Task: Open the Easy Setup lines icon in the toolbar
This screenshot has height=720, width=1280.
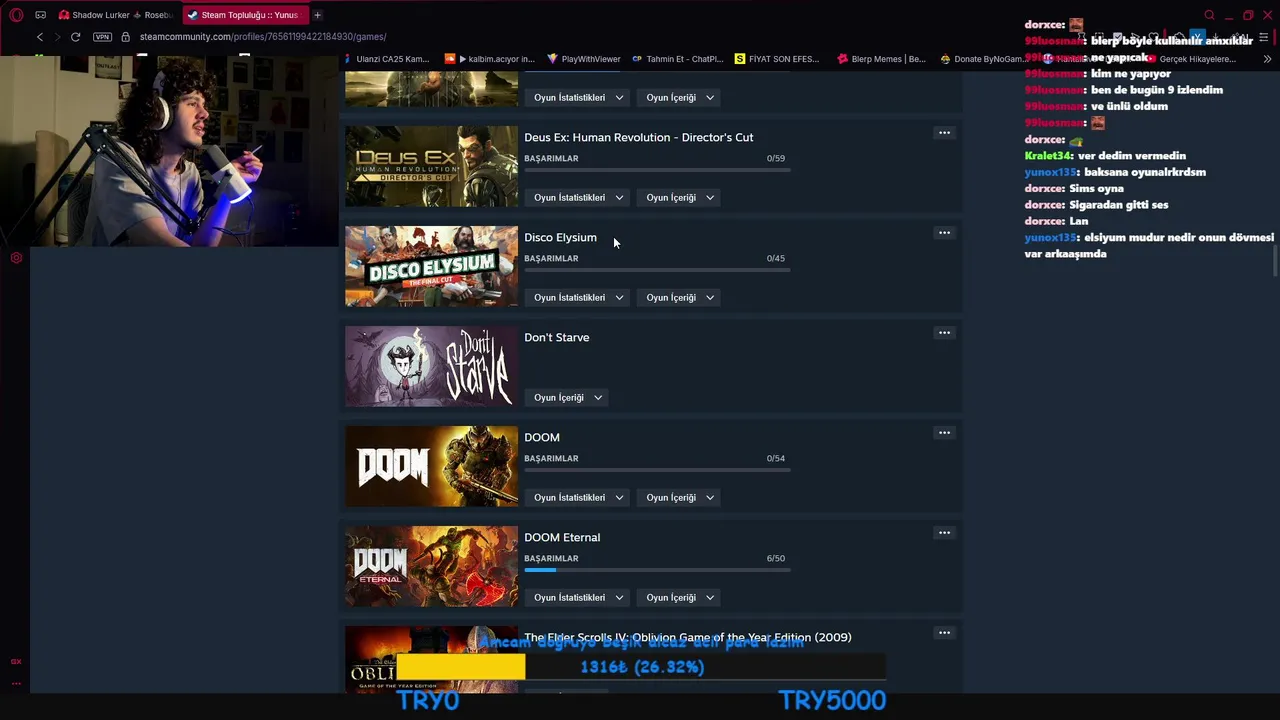Action: click(1263, 37)
